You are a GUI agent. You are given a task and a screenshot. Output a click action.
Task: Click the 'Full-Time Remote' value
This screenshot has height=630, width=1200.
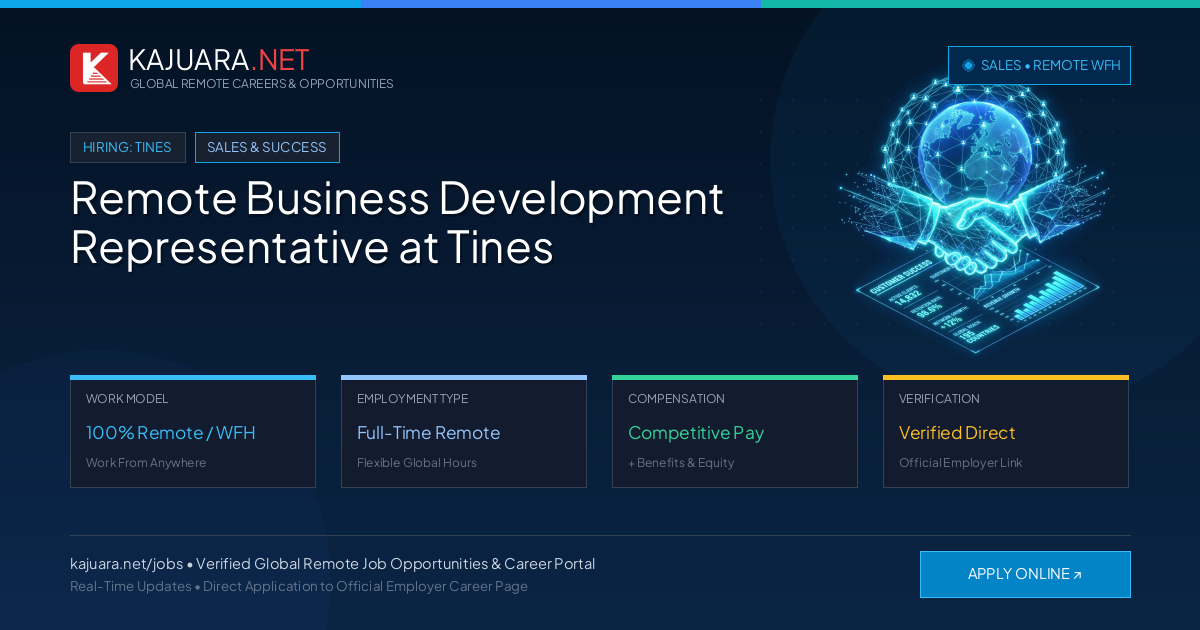coord(428,433)
